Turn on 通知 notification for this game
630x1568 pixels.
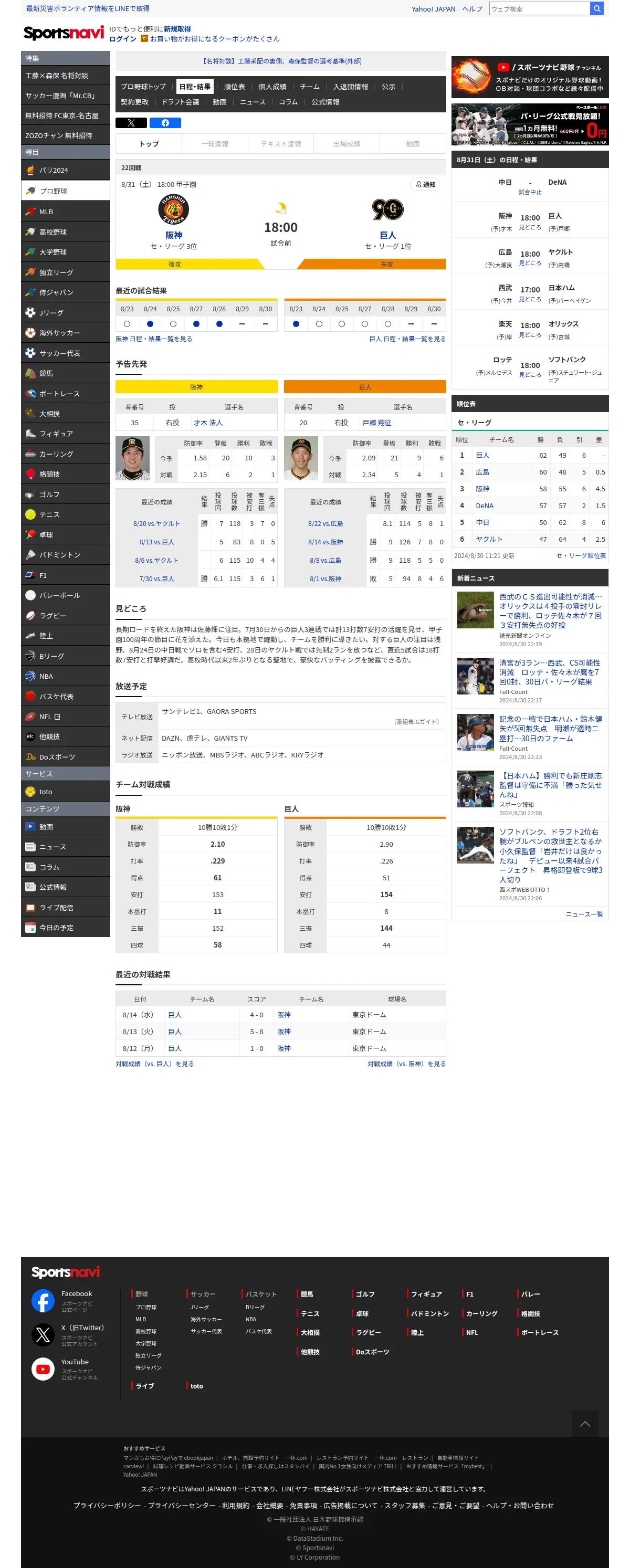[425, 184]
